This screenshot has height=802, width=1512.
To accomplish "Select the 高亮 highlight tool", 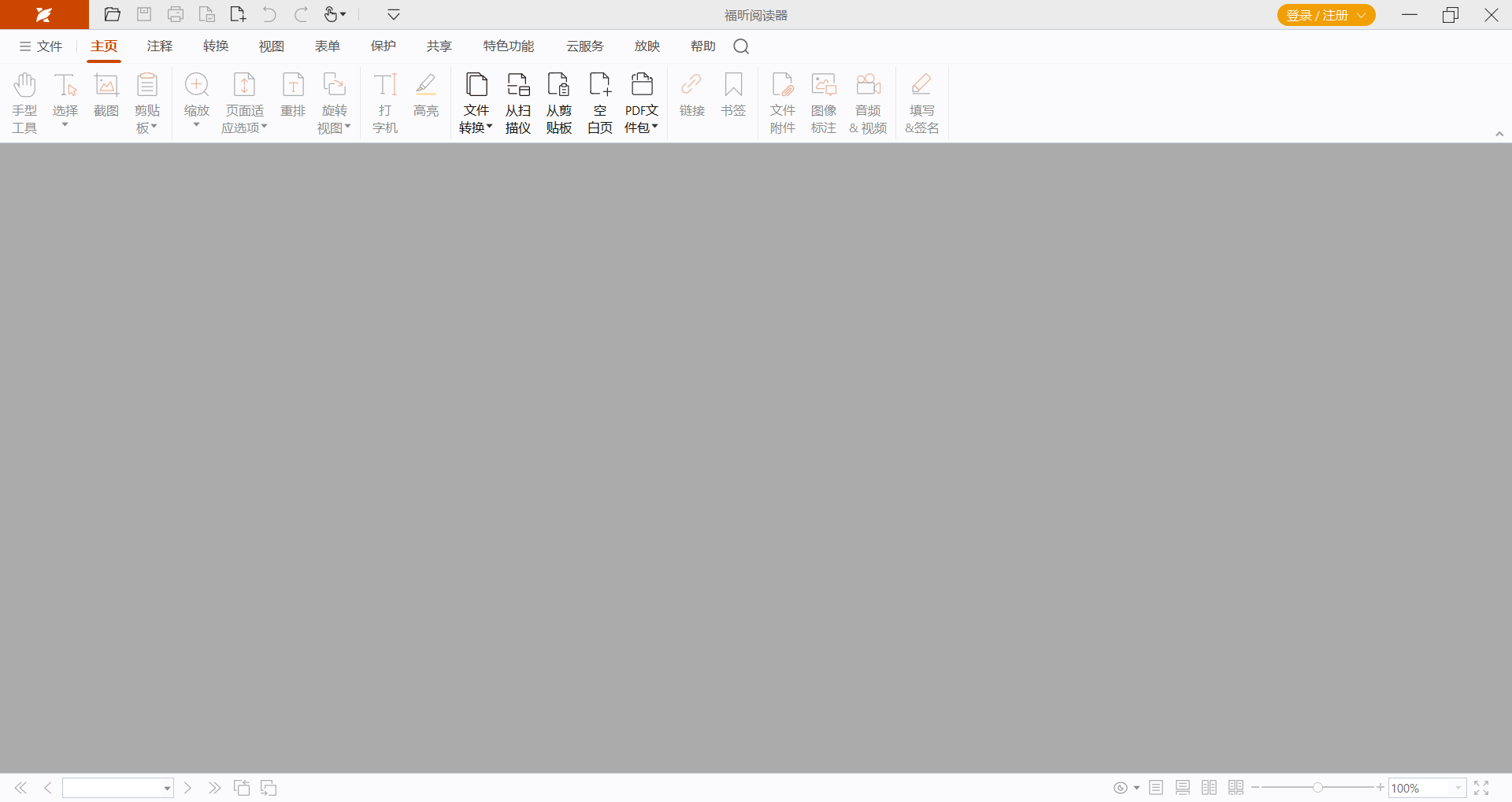I will tap(426, 96).
